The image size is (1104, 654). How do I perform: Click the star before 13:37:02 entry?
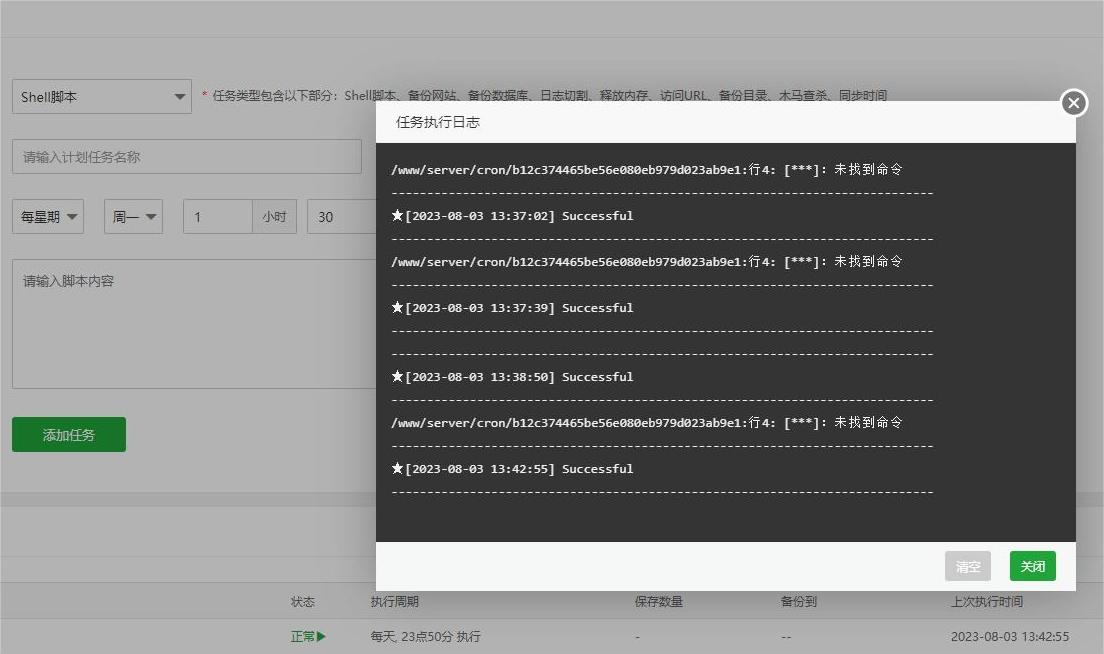[x=397, y=215]
